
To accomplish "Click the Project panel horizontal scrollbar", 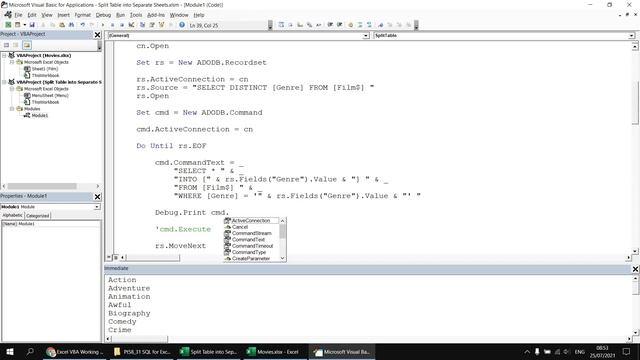I will click(x=42, y=186).
